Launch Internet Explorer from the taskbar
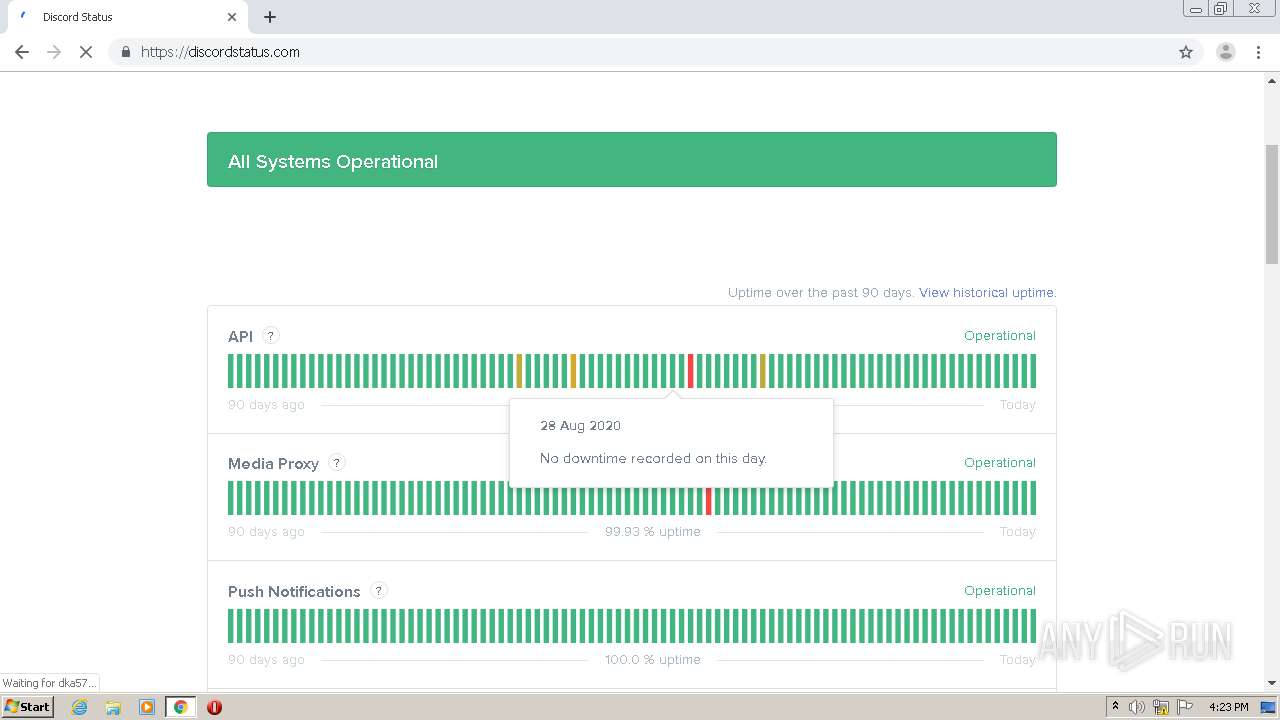1280x720 pixels. (x=80, y=707)
